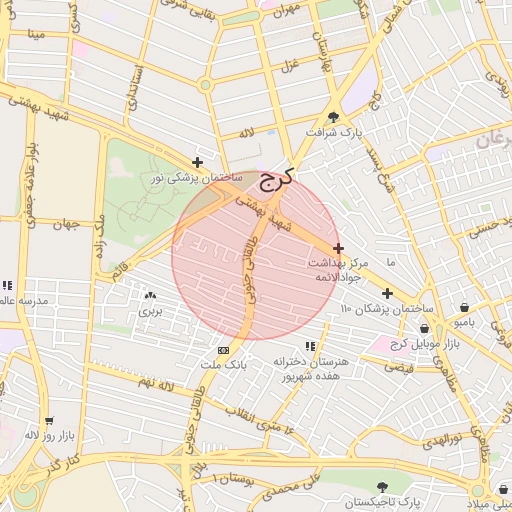Click the medical cross icon above ساختمان پزشکی نور
The width and height of the screenshot is (512, 512).
197,163
